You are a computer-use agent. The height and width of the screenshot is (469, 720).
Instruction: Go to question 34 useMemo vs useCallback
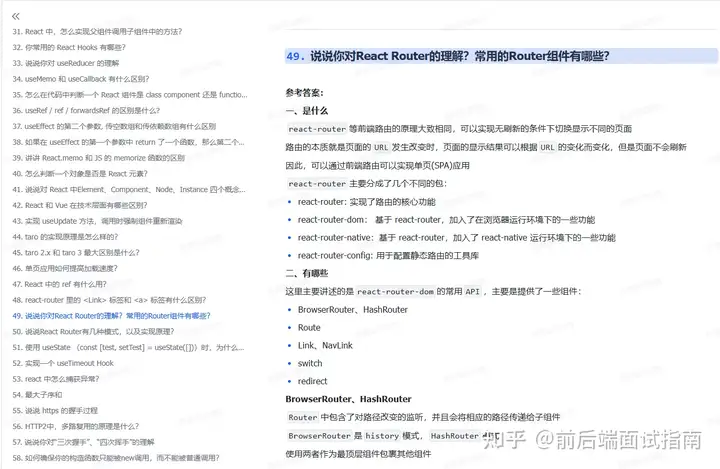(x=91, y=79)
